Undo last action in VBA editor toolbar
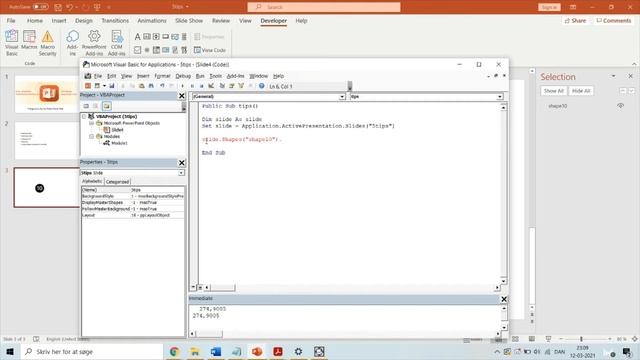Image resolution: width=640 pixels, height=360 pixels. tap(162, 86)
